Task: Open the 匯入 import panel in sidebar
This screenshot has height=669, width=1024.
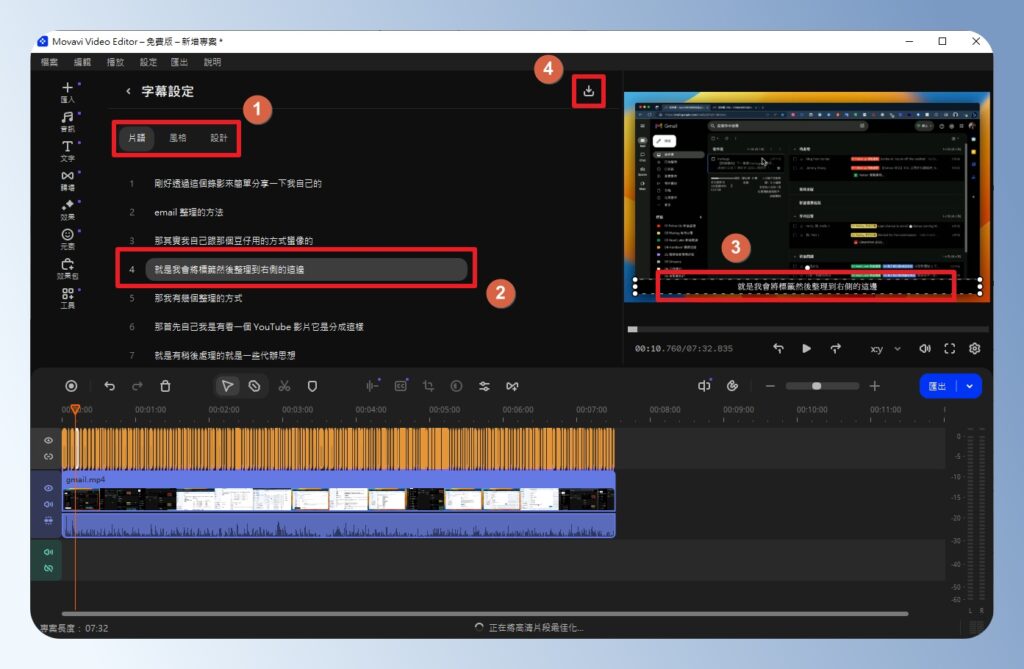Action: (x=68, y=92)
